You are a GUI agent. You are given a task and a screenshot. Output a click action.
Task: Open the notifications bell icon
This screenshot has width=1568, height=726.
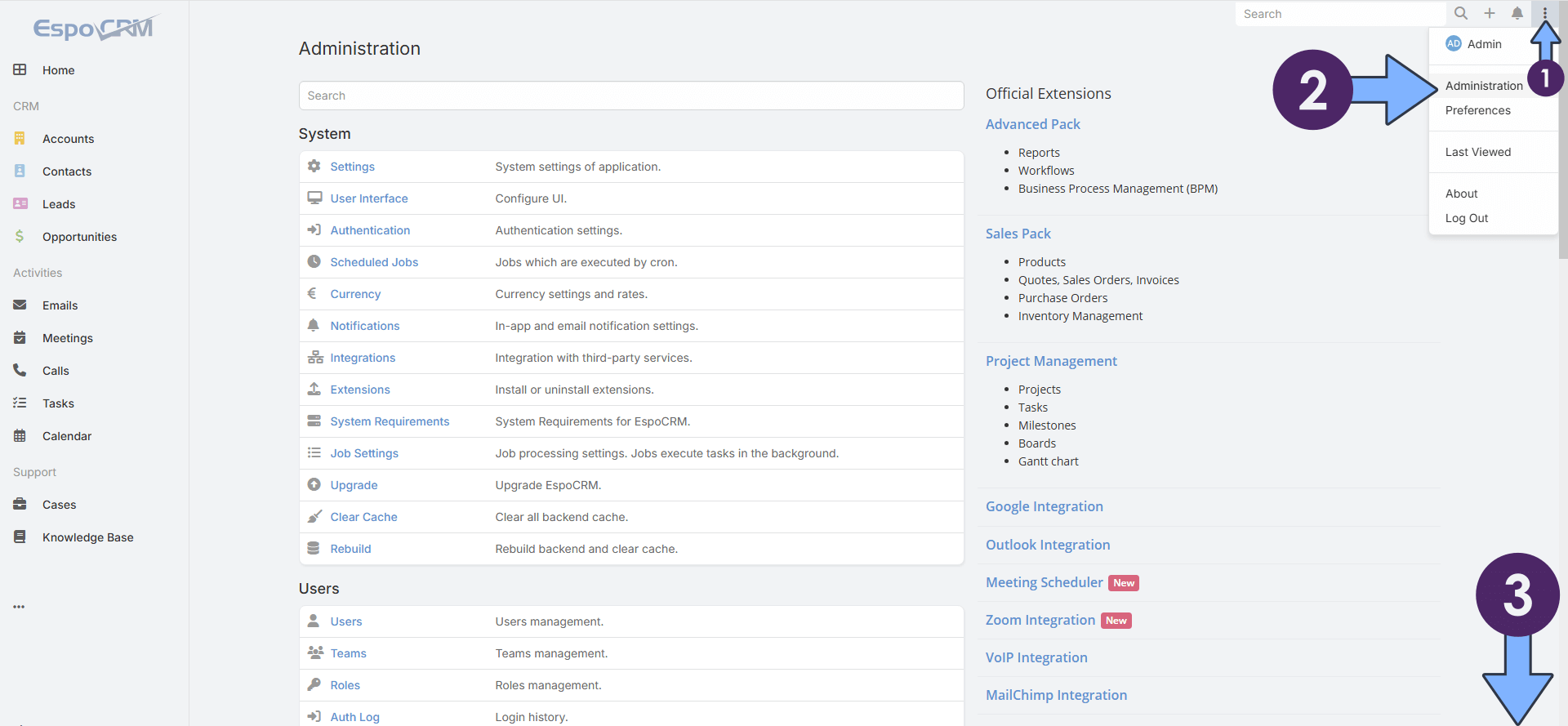(x=1517, y=13)
